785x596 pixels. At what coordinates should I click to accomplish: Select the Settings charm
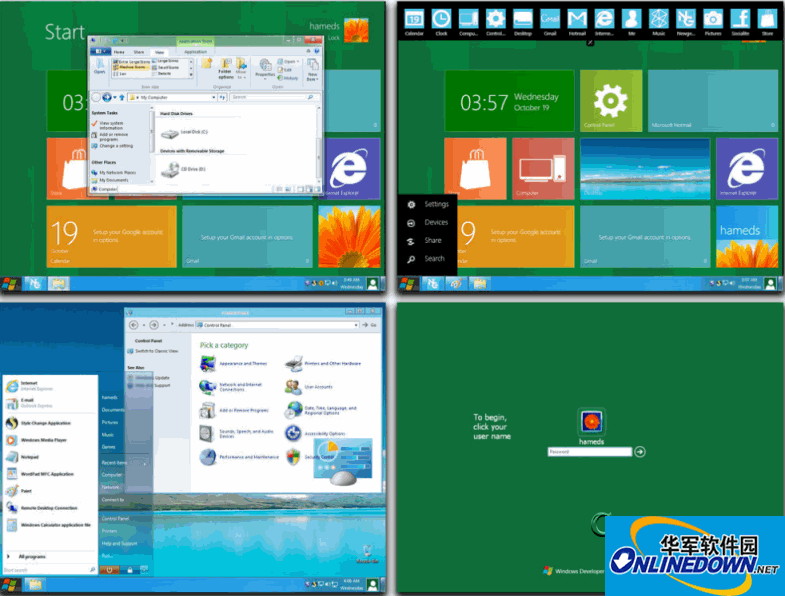pos(428,204)
